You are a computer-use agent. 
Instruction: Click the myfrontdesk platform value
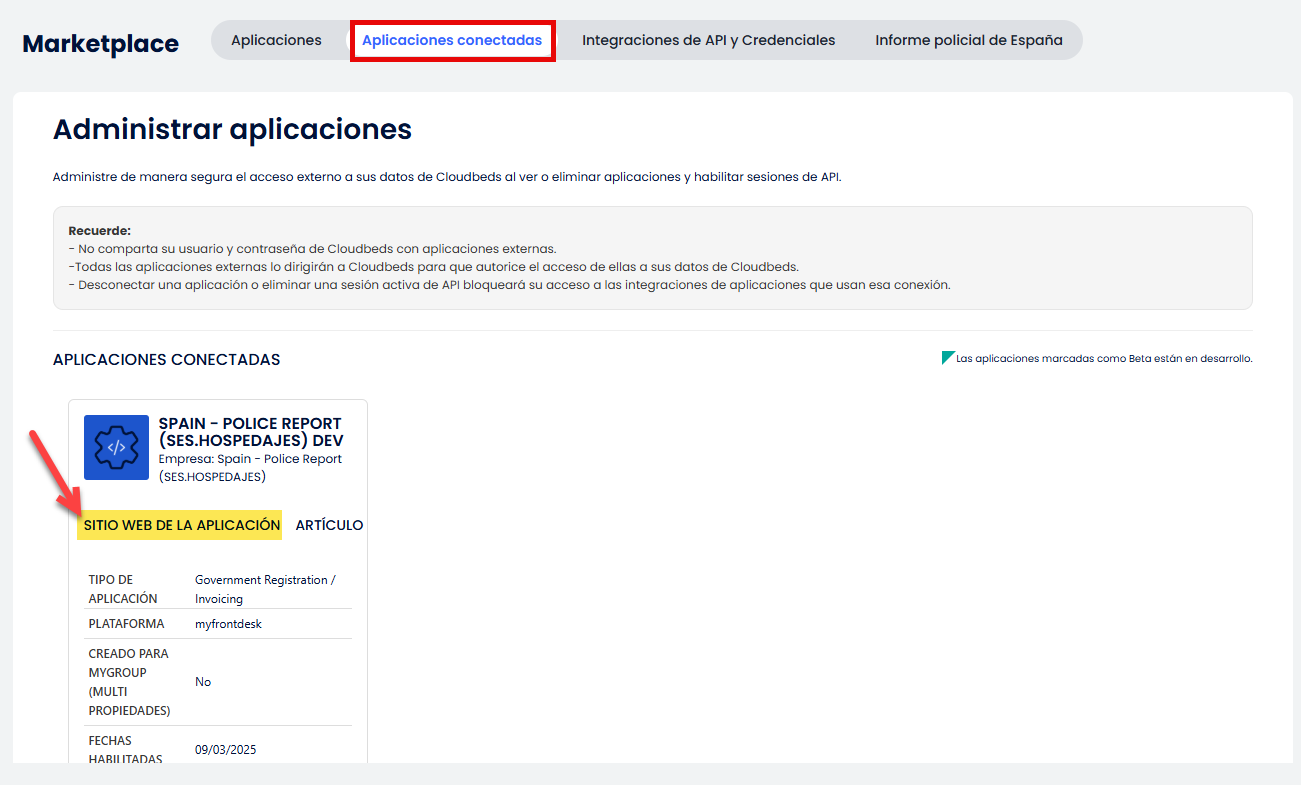coord(228,624)
